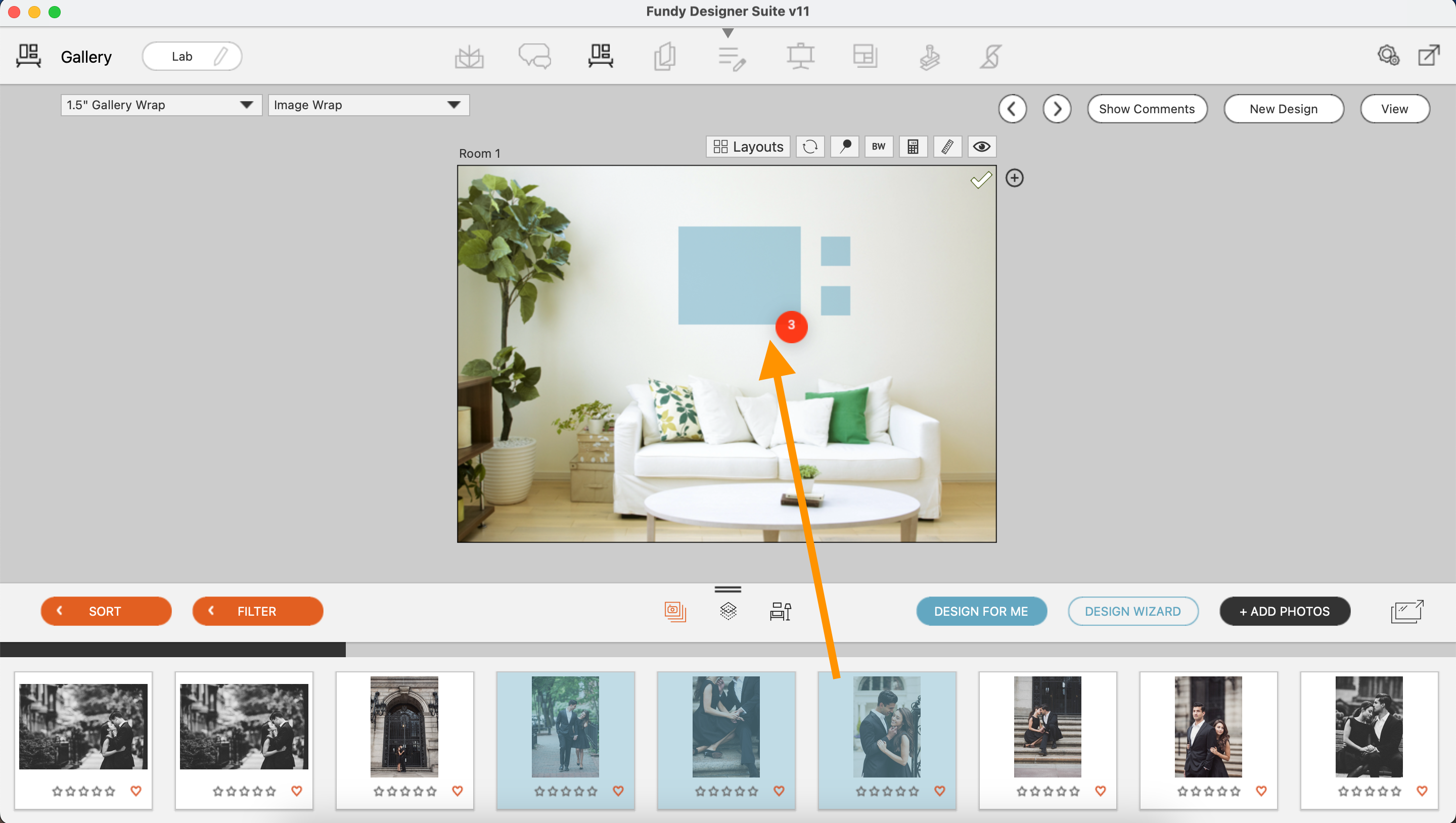Viewport: 1456px width, 823px height.
Task: Add a new room with plus icon
Action: pyautogui.click(x=1014, y=178)
